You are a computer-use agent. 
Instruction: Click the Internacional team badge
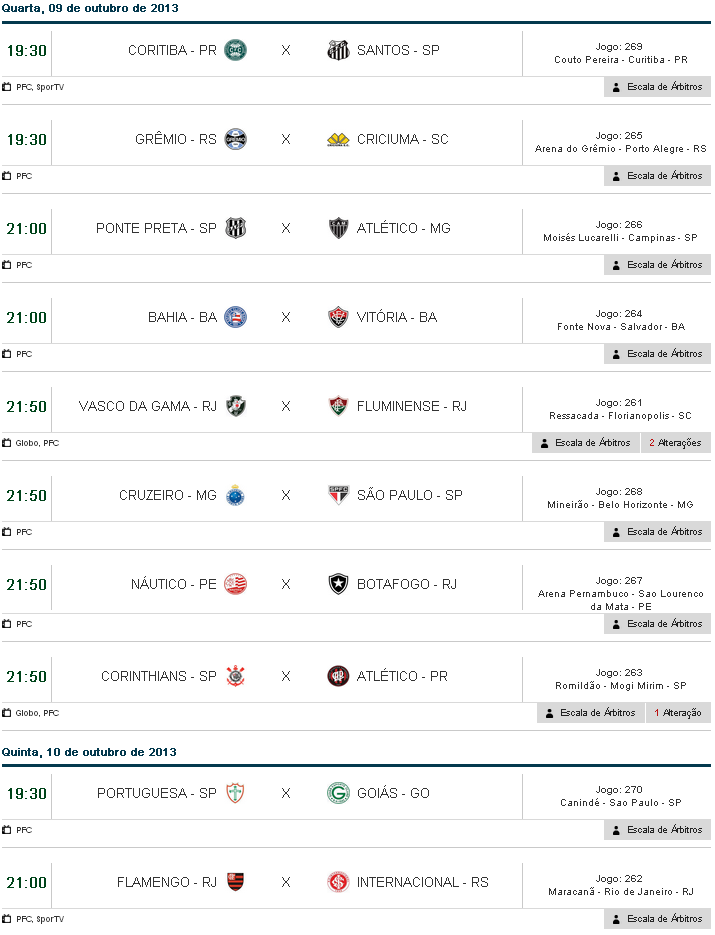click(x=339, y=882)
